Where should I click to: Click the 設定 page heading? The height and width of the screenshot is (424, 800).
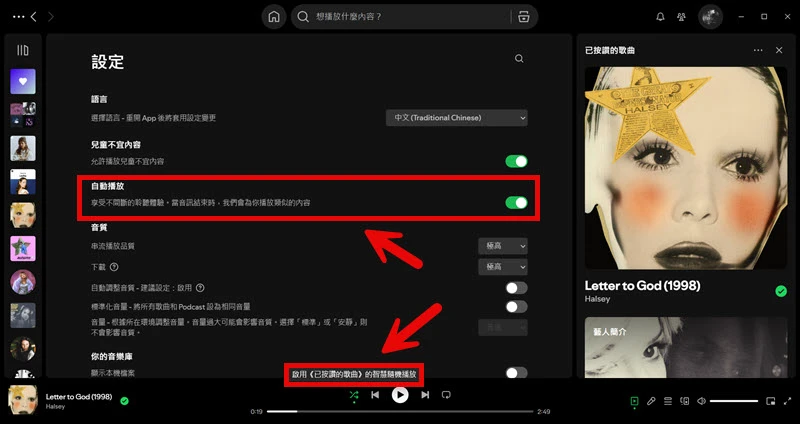click(108, 62)
